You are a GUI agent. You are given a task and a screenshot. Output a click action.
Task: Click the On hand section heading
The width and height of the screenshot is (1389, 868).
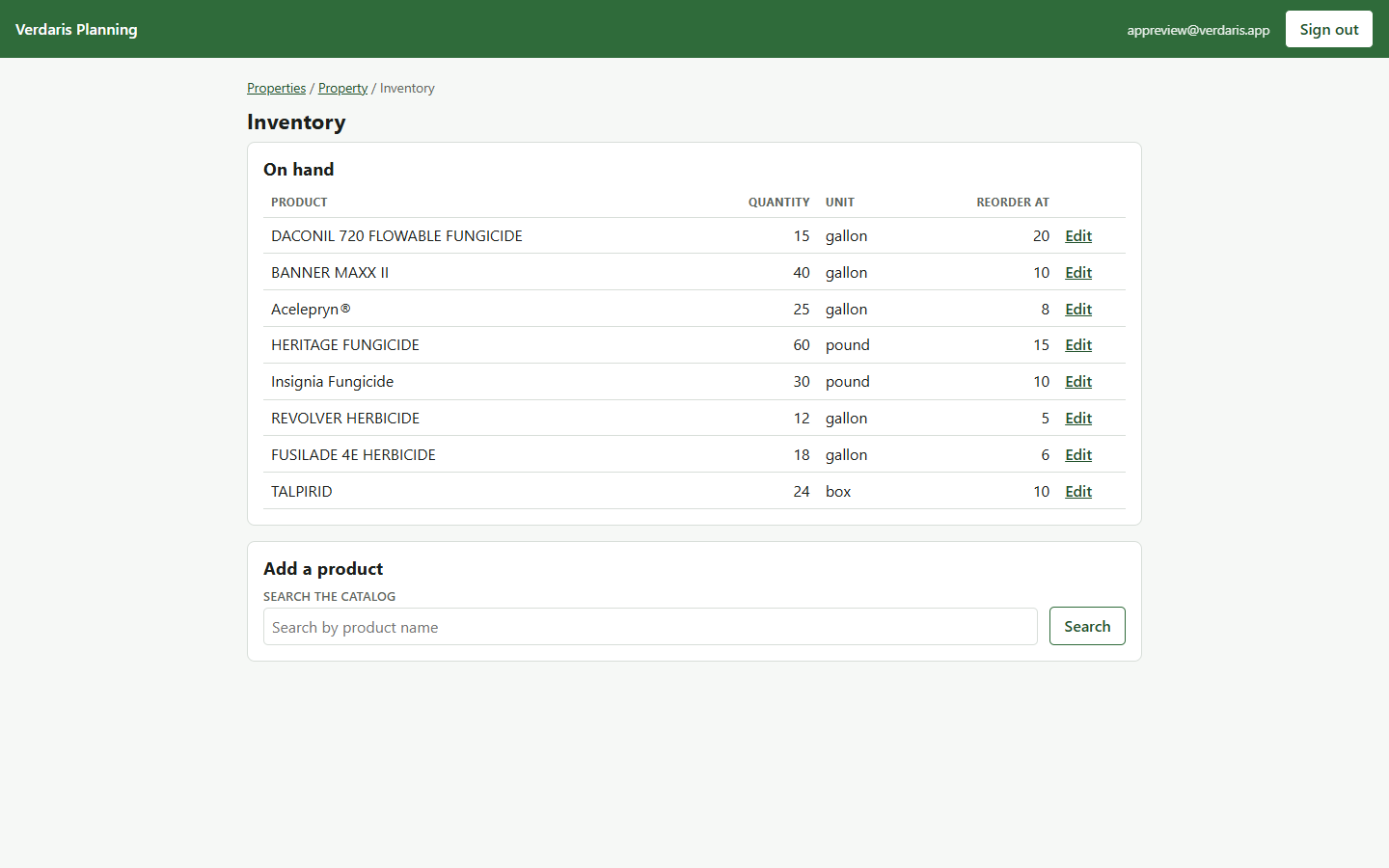pos(299,170)
